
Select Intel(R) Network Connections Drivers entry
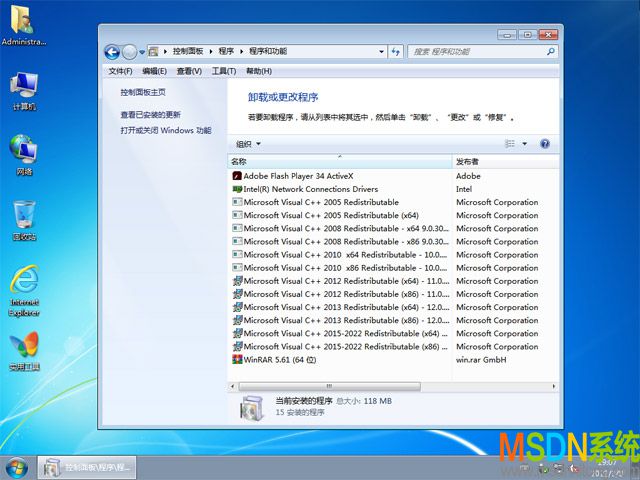coord(311,189)
